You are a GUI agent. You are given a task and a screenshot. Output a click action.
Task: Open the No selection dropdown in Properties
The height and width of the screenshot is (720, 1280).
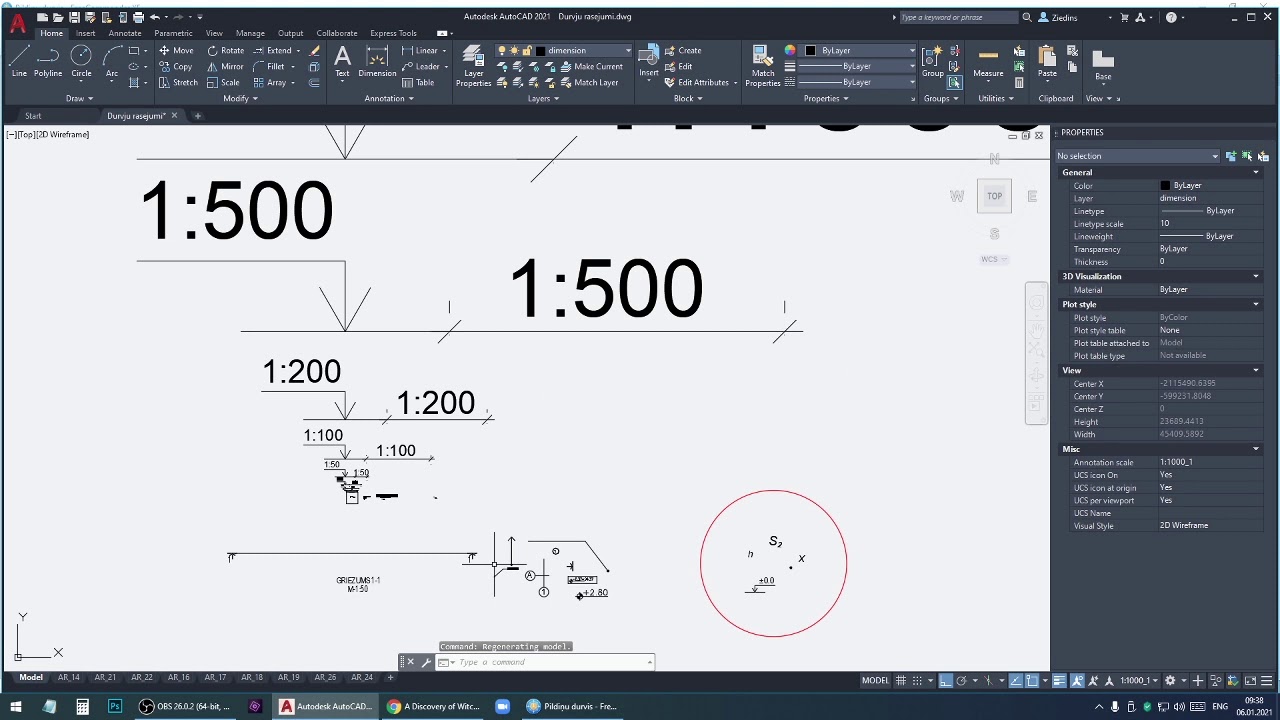(x=1138, y=156)
